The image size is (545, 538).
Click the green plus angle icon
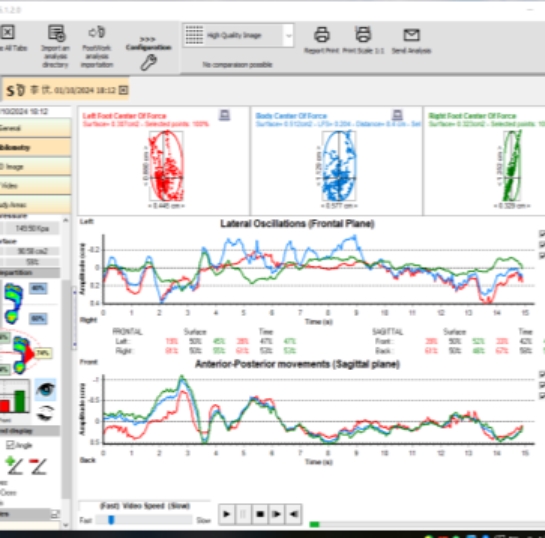(14, 465)
